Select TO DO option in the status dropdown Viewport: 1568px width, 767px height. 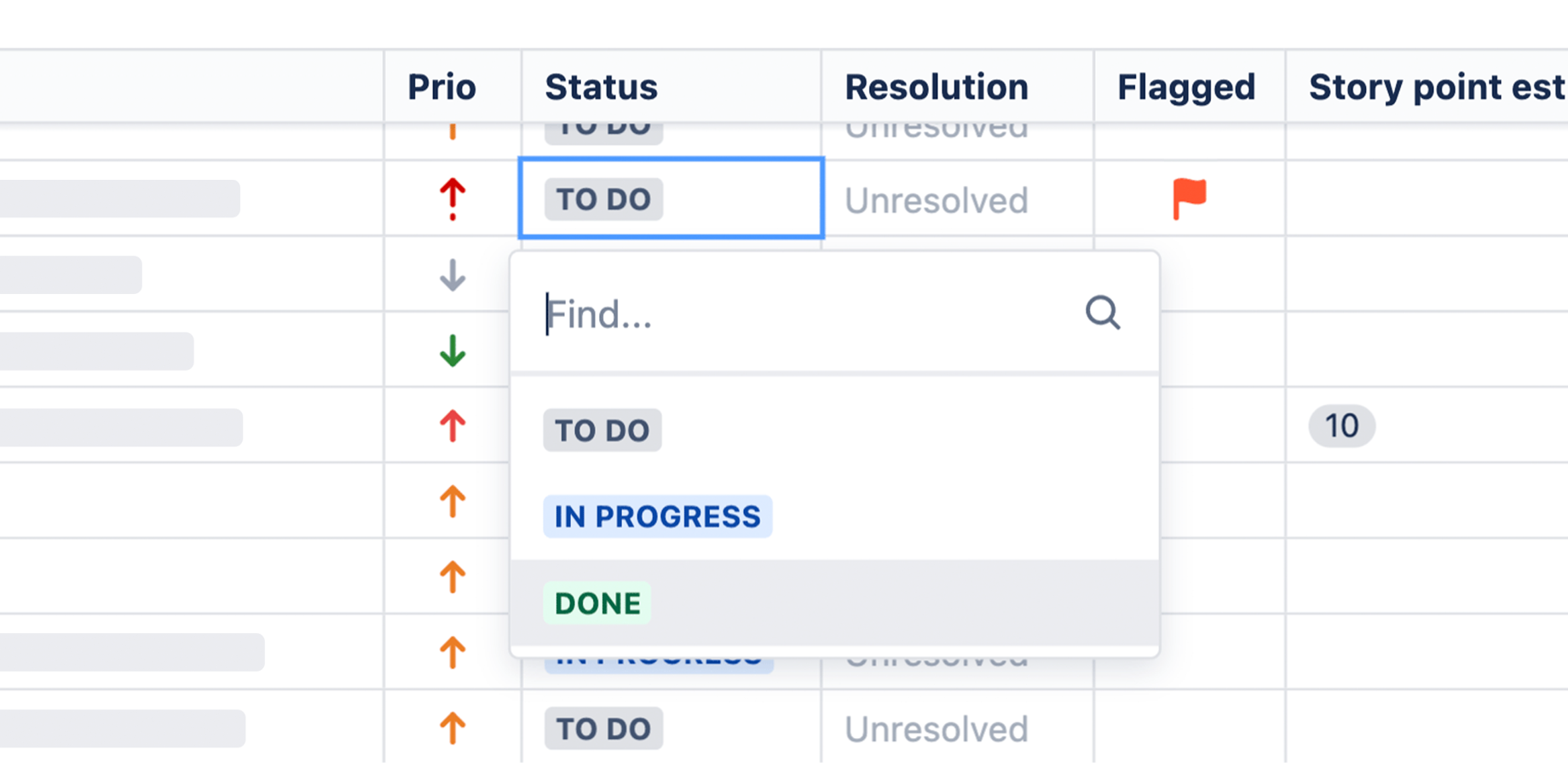tap(602, 430)
